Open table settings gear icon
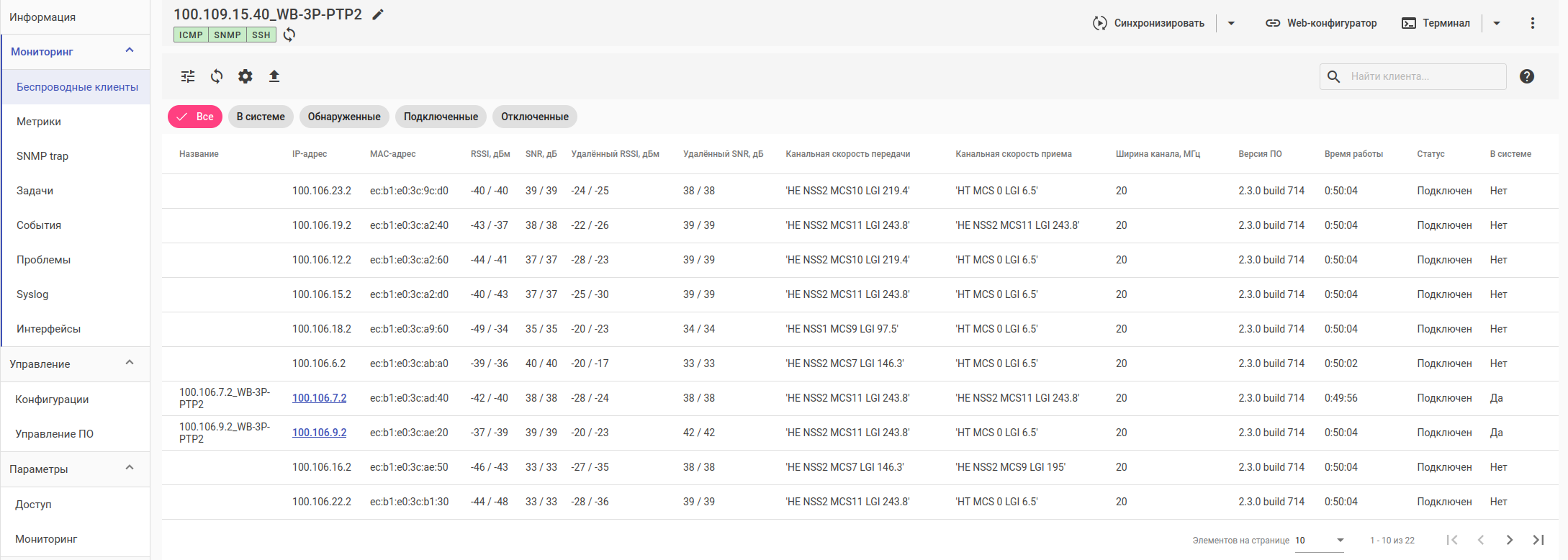The width and height of the screenshot is (1568, 560). (245, 76)
